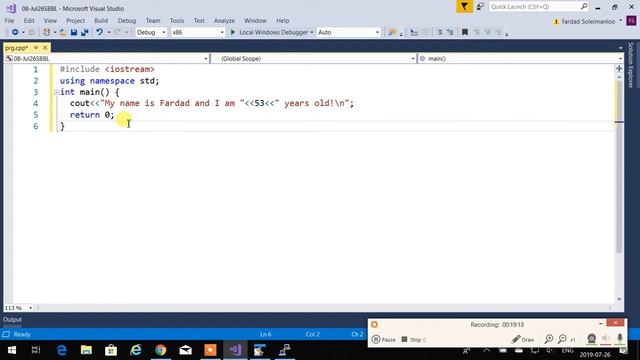Click the recorder zoom in magnifier

(x=549, y=339)
